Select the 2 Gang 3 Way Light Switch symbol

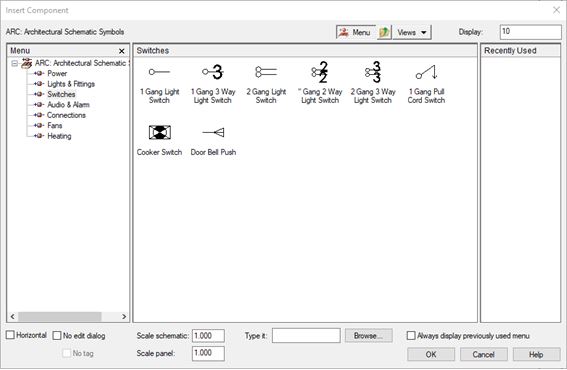click(x=373, y=72)
